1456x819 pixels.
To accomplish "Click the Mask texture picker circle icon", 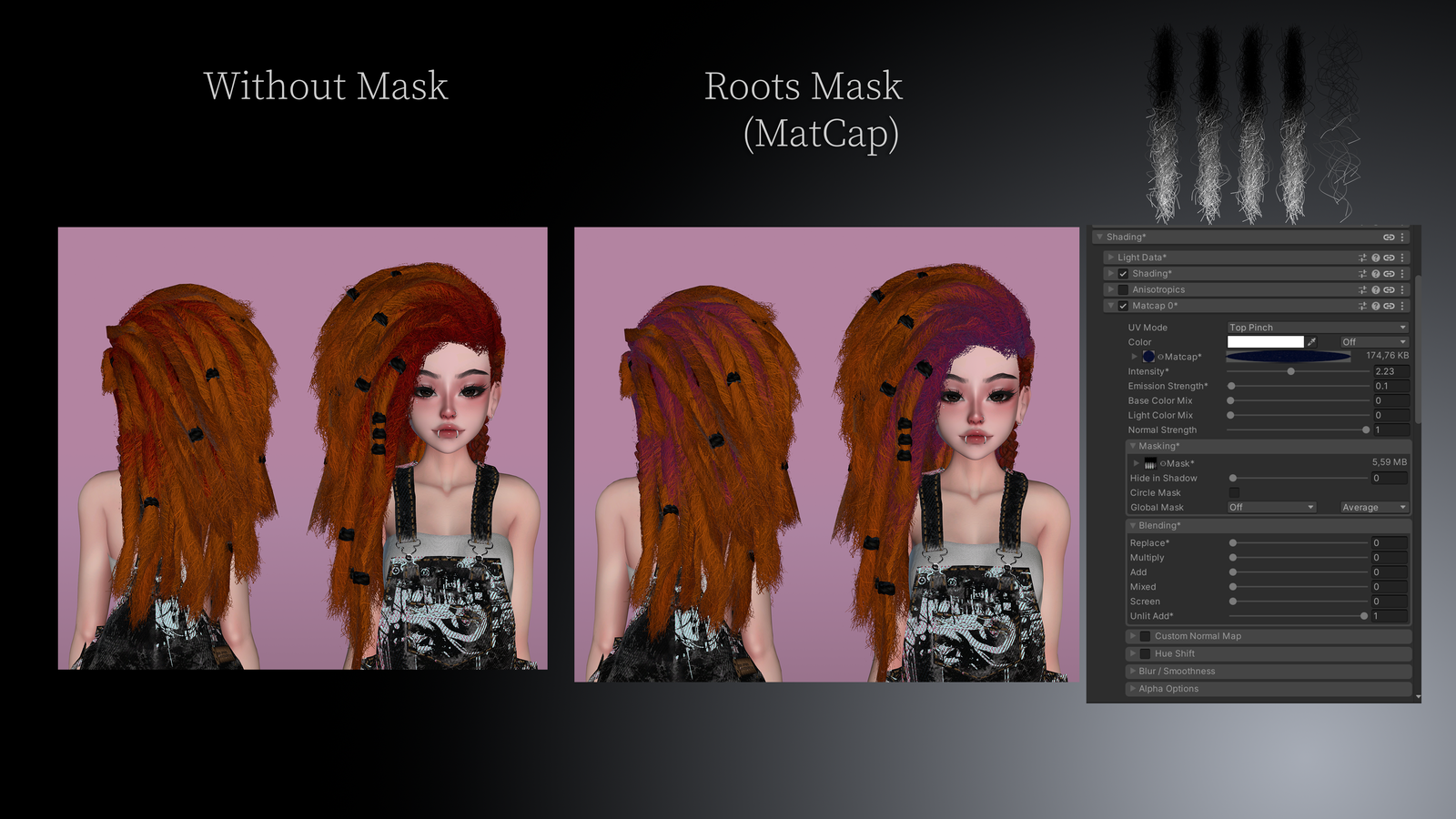I will 1163,464.
